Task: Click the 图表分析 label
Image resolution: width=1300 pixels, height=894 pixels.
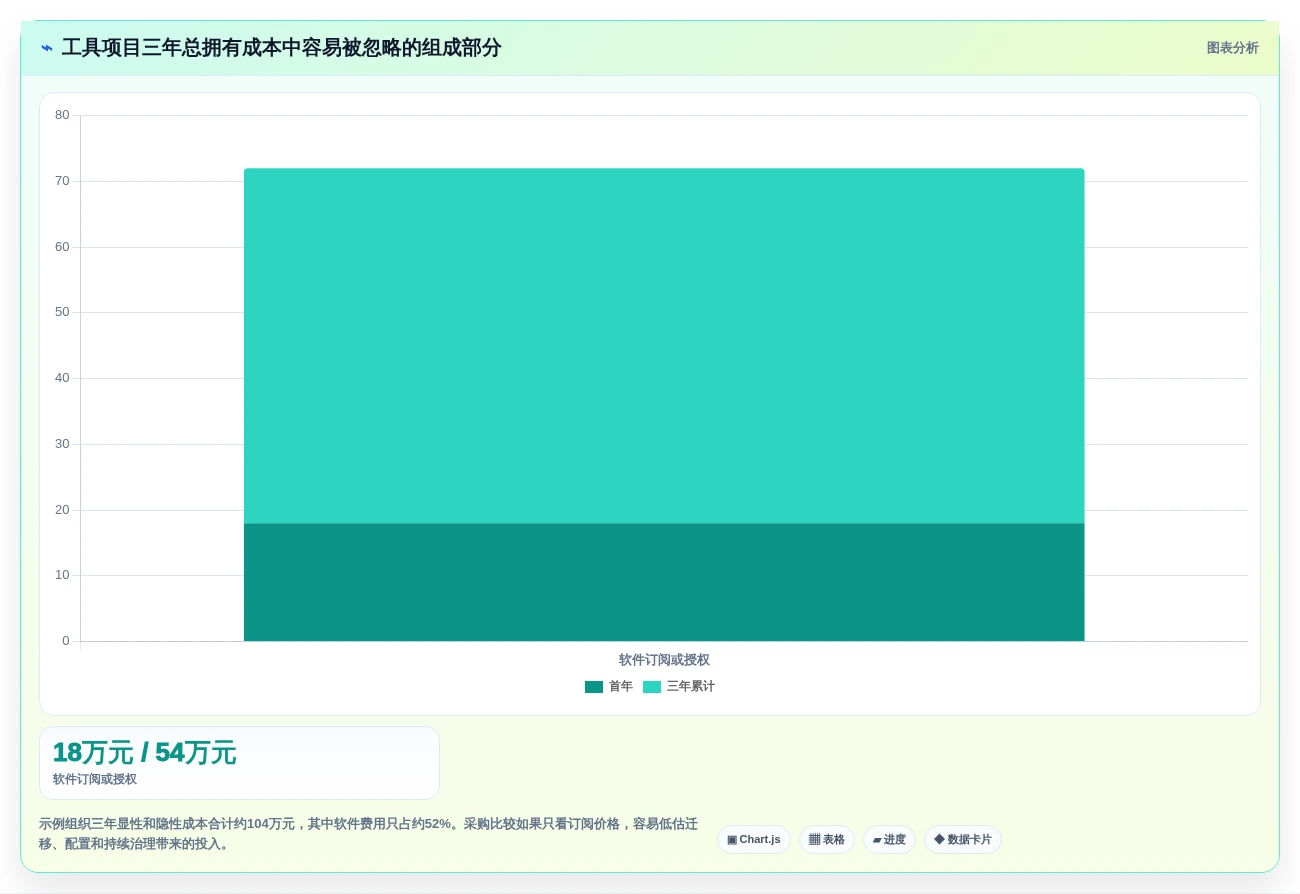Action: [1232, 48]
